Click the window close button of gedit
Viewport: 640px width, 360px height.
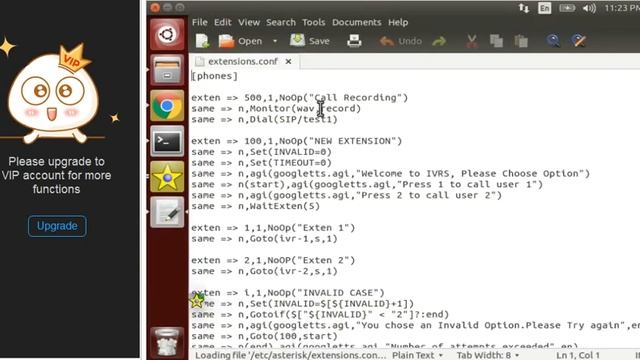click(155, 7)
